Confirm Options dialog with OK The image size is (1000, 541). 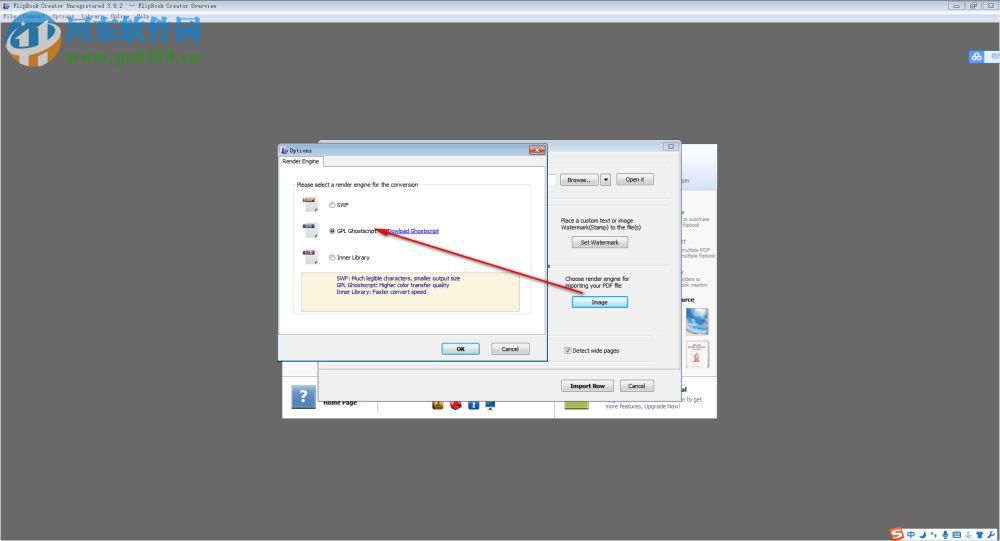coord(460,349)
